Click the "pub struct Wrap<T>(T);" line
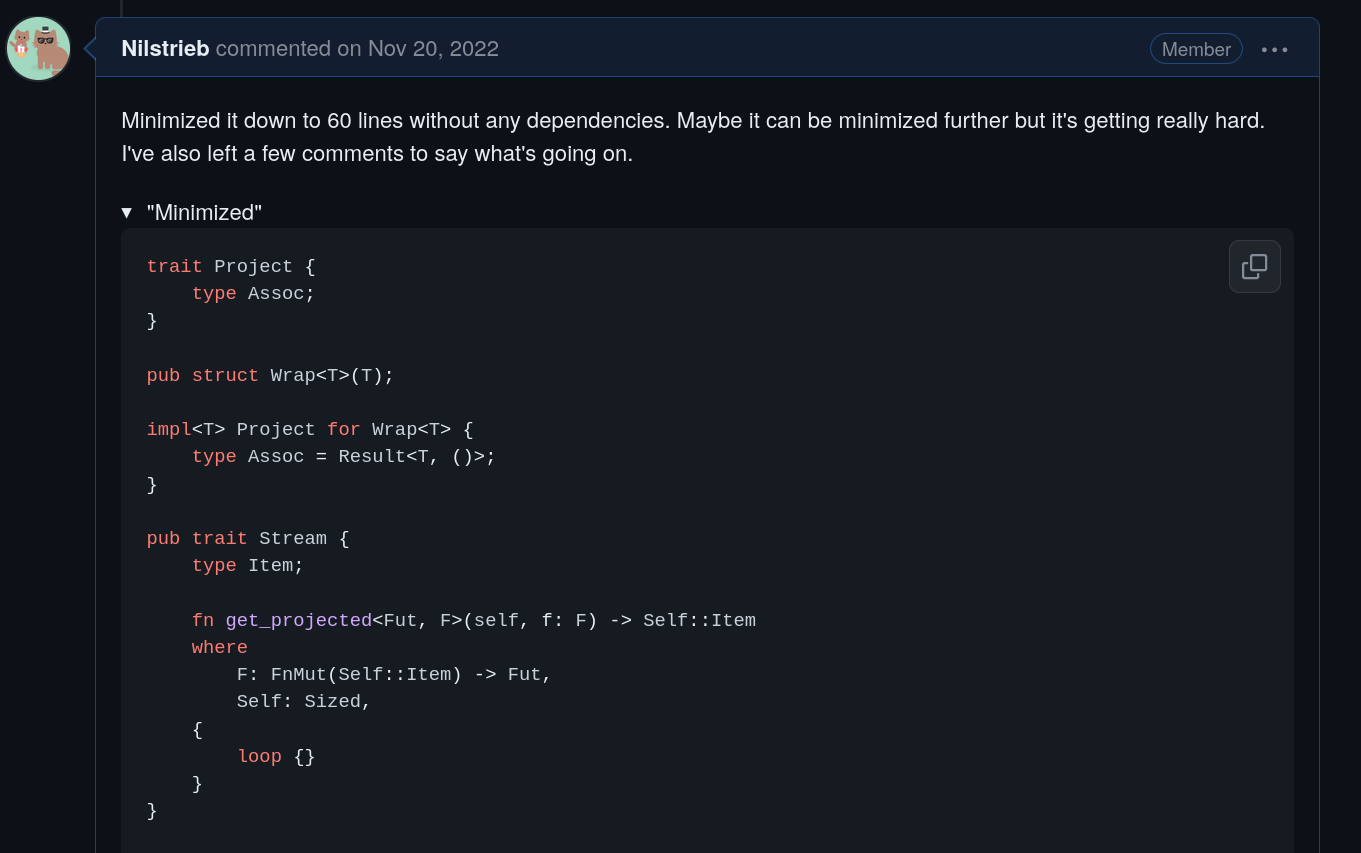Image resolution: width=1361 pixels, height=853 pixels. [270, 376]
